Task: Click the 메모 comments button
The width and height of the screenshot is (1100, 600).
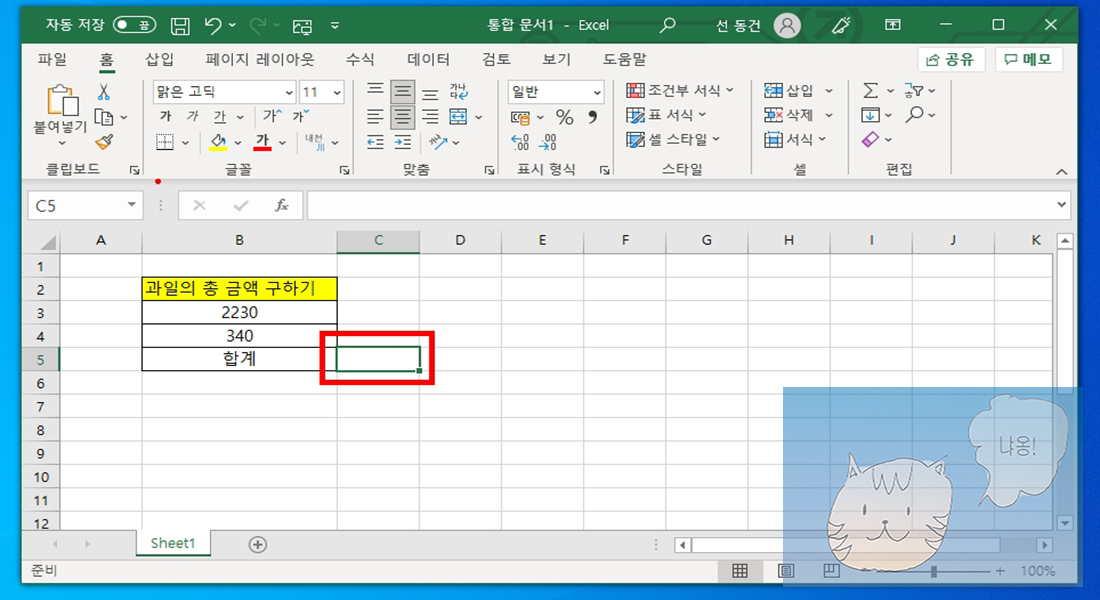Action: pos(1028,60)
